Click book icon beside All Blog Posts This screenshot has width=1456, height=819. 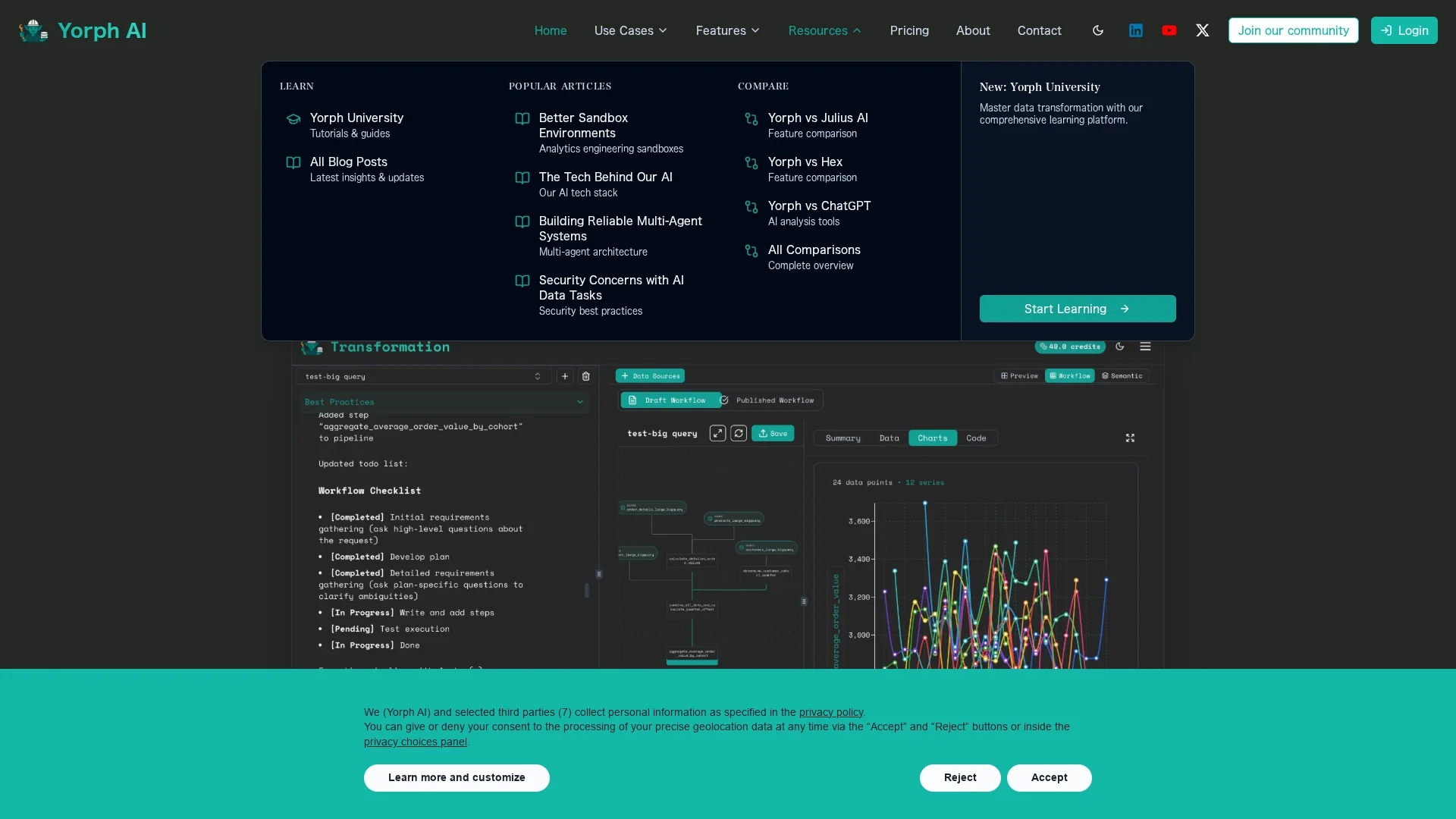[293, 163]
